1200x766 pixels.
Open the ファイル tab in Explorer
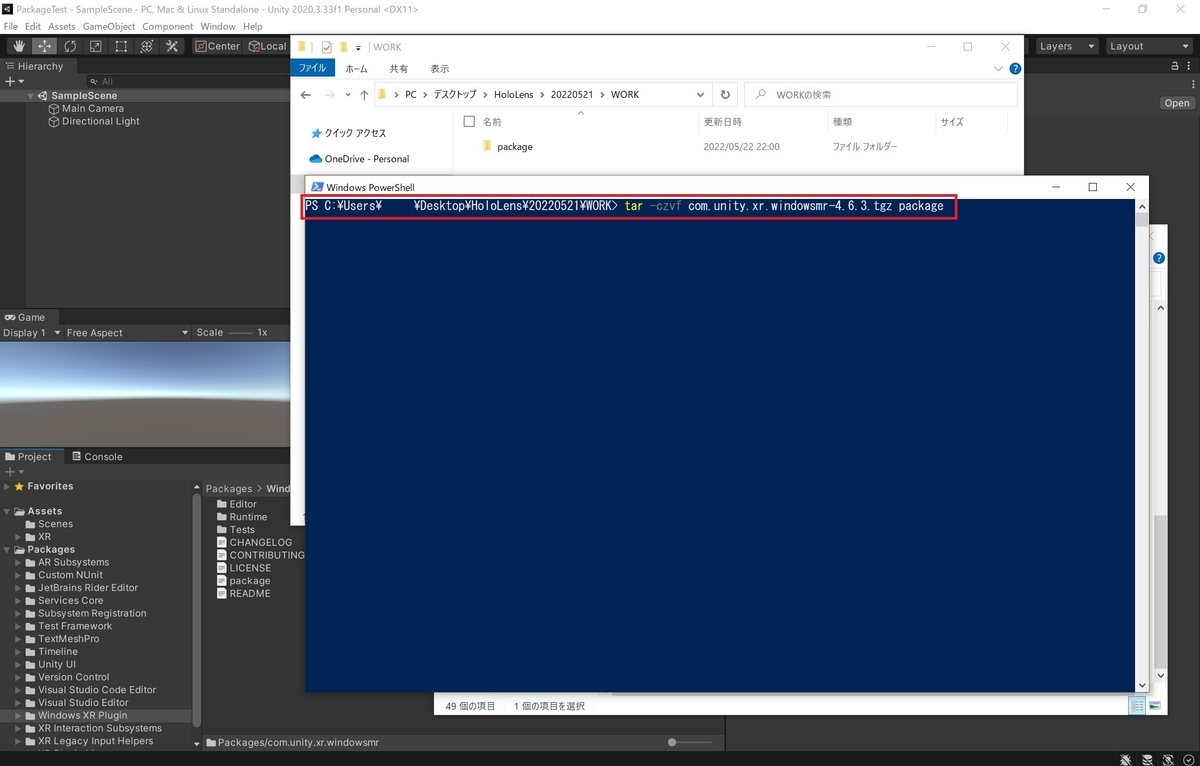pos(313,68)
